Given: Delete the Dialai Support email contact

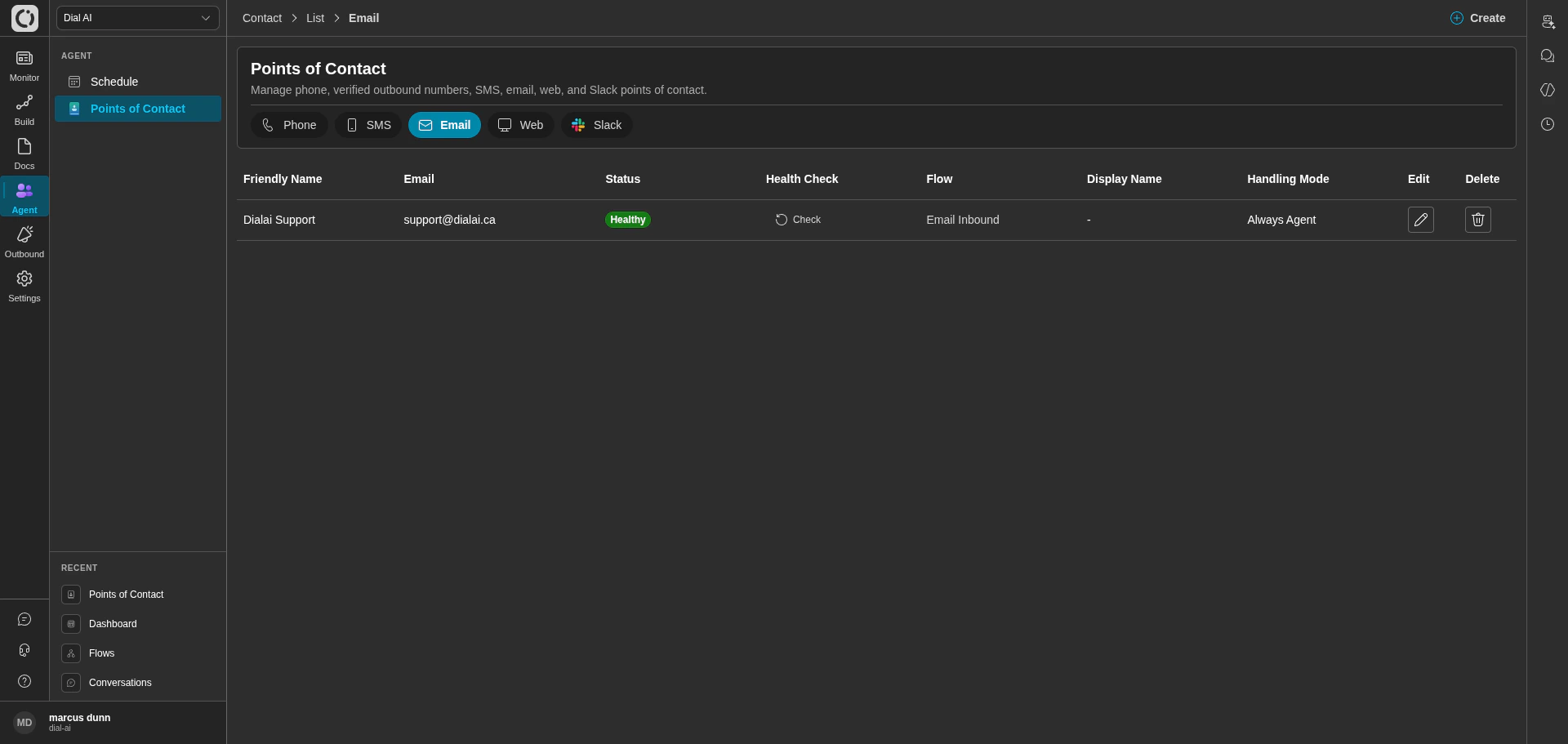Looking at the screenshot, I should coord(1478,220).
